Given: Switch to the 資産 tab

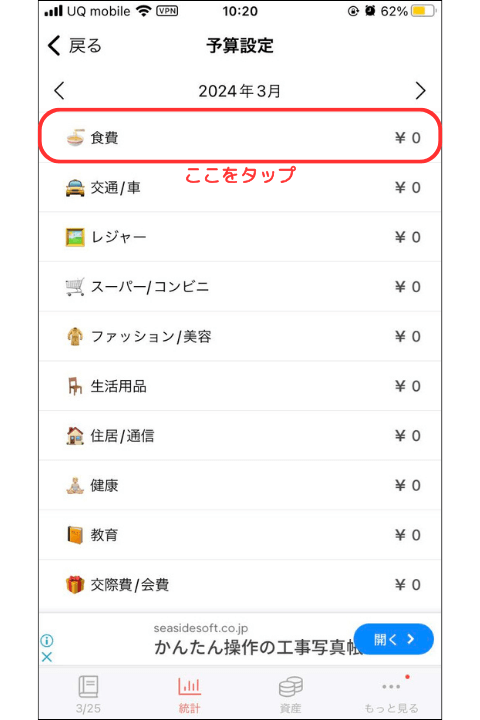Looking at the screenshot, I should click(291, 694).
